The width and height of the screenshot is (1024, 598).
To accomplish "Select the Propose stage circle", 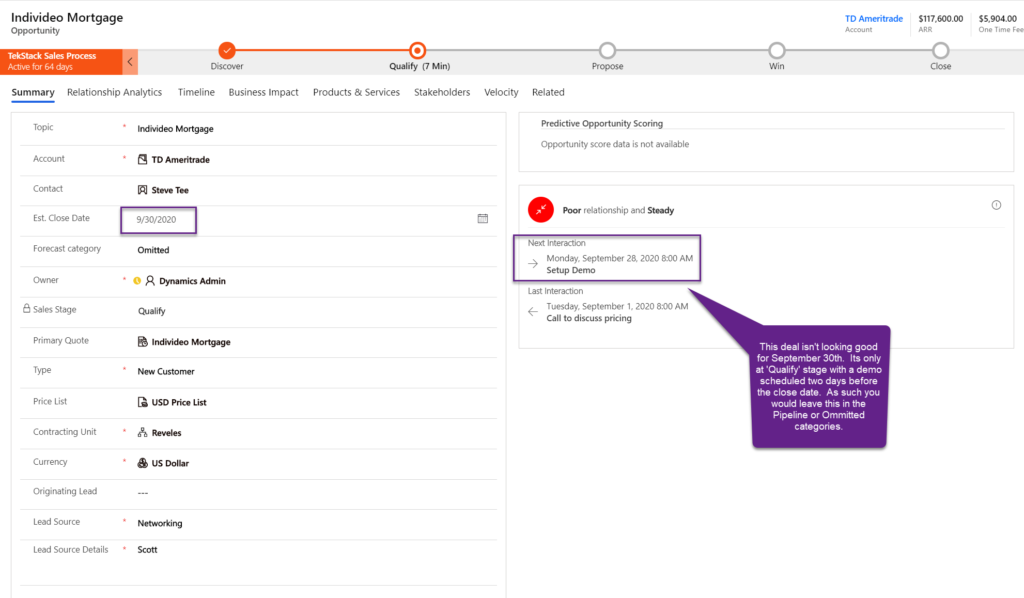I will [607, 50].
